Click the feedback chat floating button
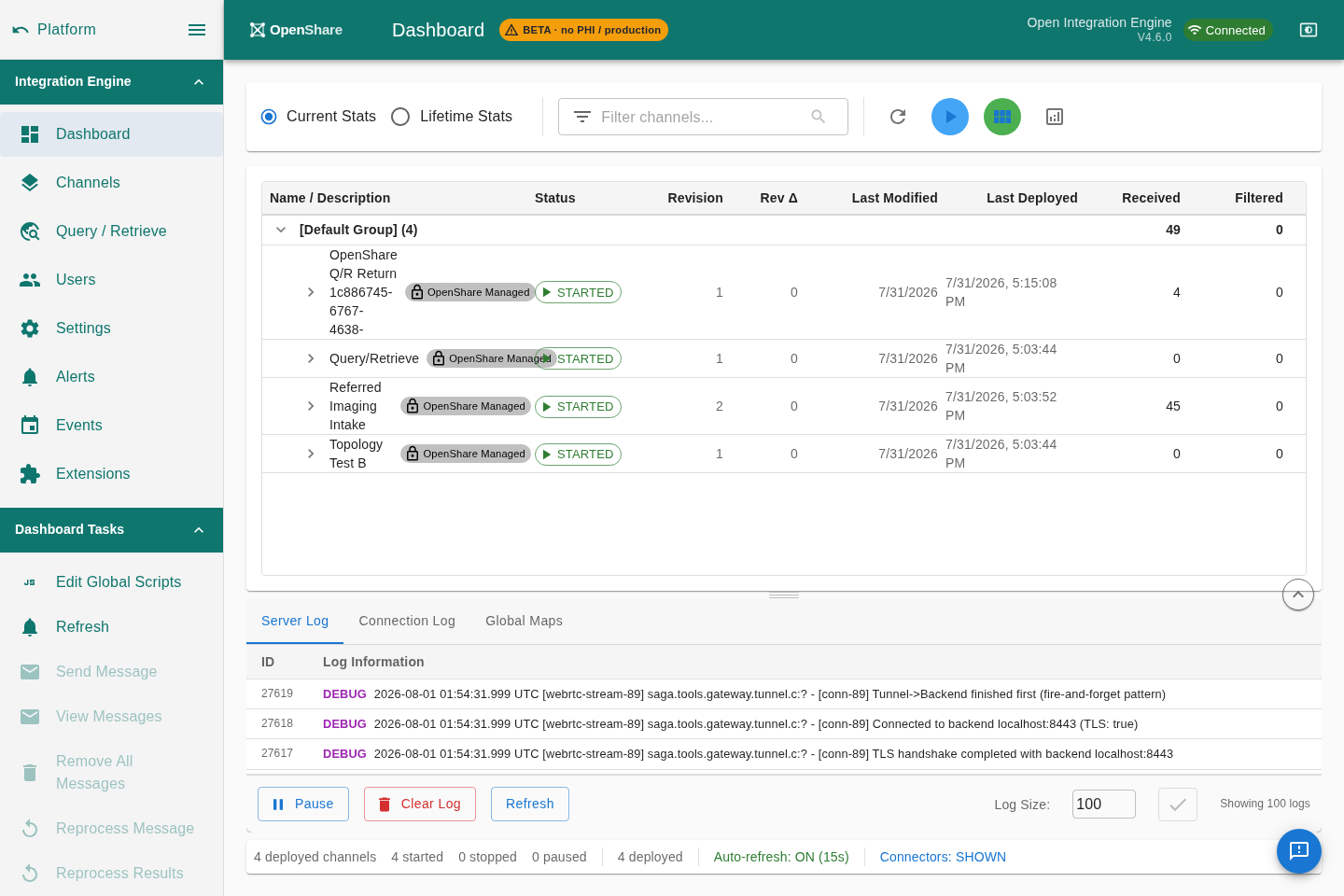This screenshot has height=896, width=1344. coord(1299,851)
